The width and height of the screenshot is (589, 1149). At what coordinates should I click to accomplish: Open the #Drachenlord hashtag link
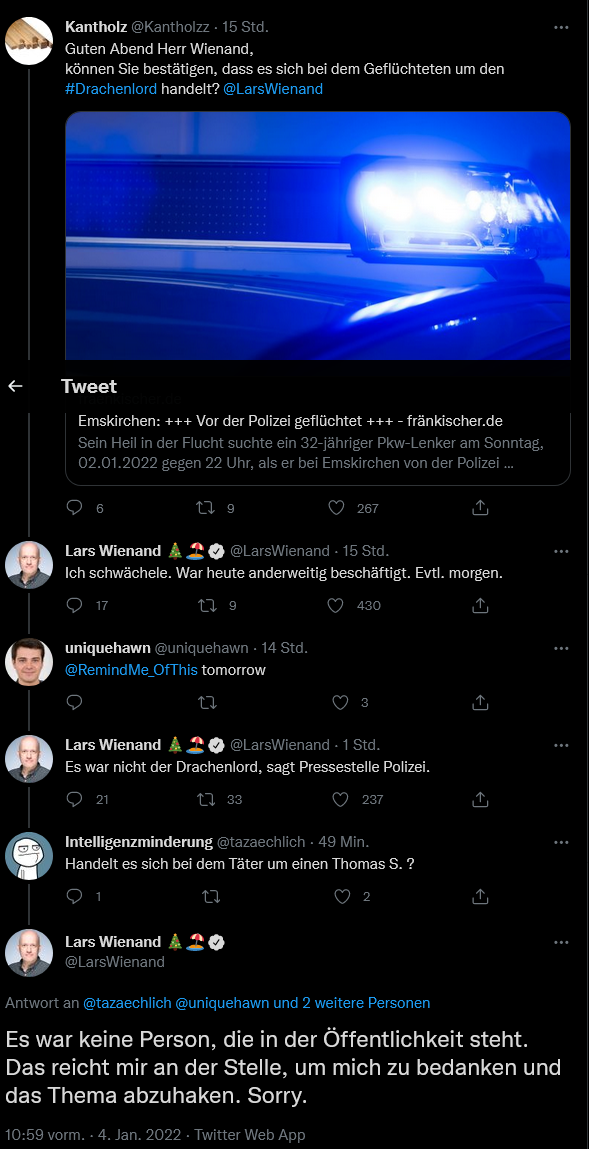111,89
